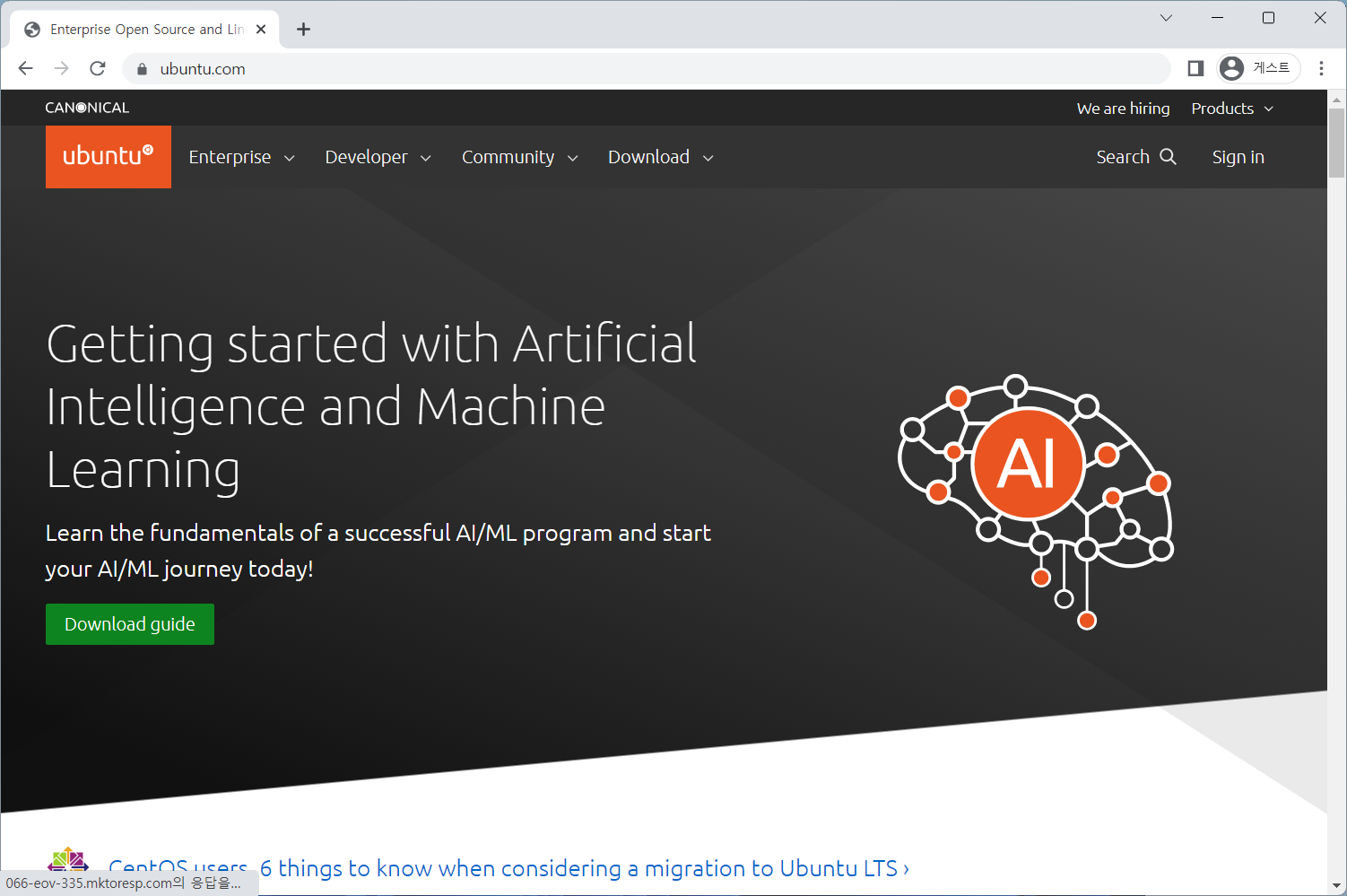
Task: Close the Enterprise Open Source tab
Action: 261,30
